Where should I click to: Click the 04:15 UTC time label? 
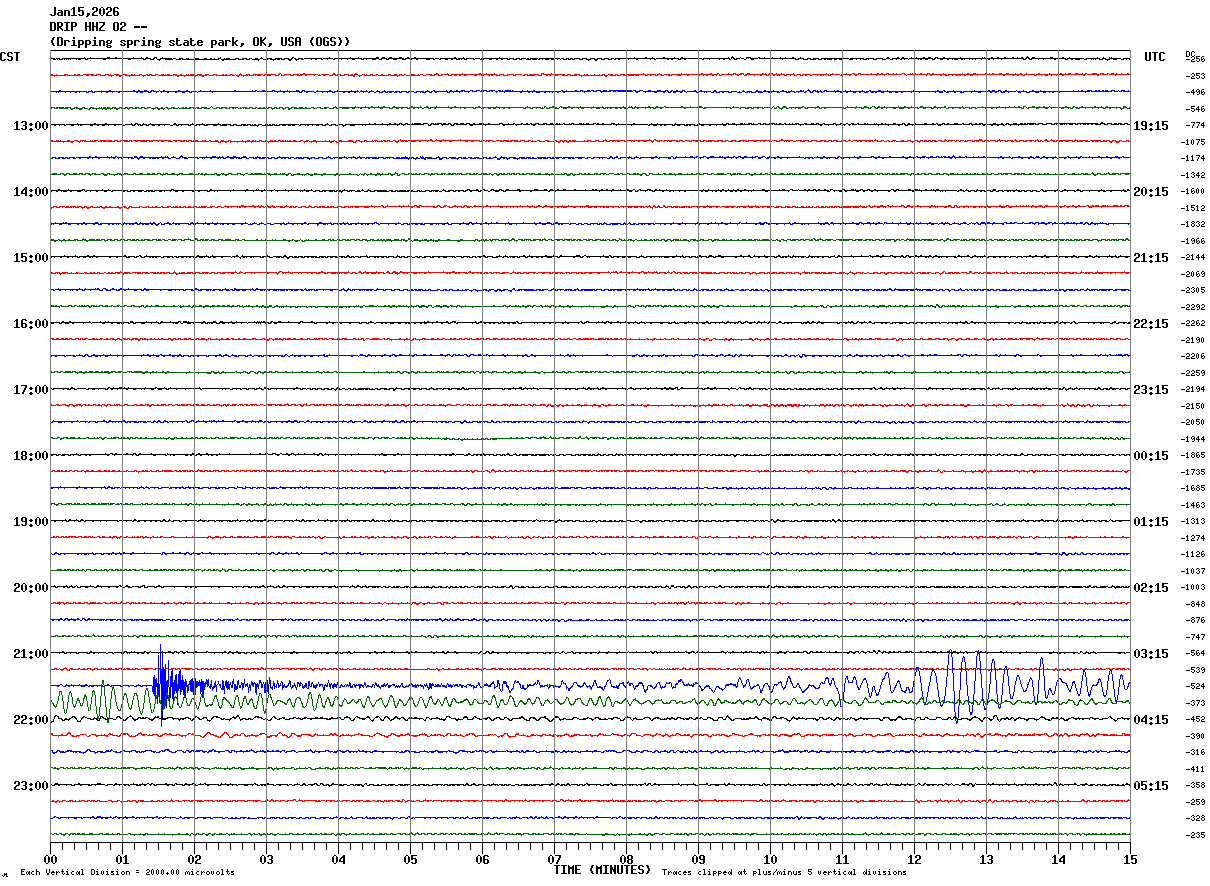coord(1151,719)
